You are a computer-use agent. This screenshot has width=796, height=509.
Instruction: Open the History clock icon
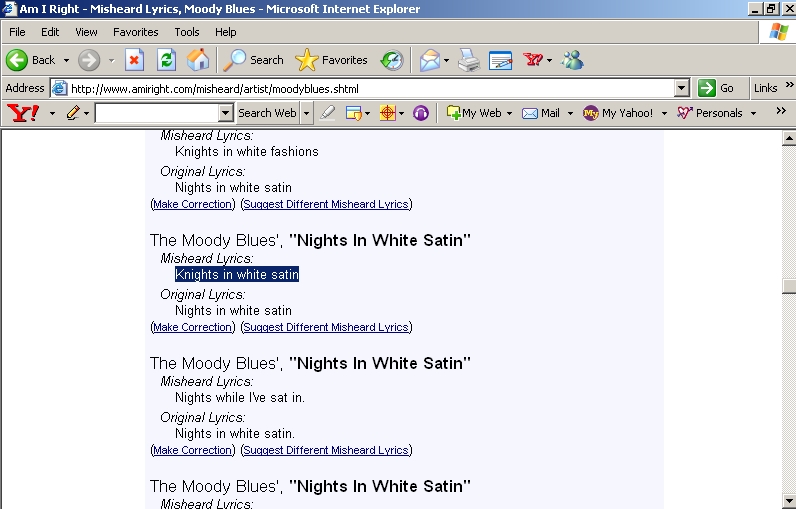coord(392,60)
